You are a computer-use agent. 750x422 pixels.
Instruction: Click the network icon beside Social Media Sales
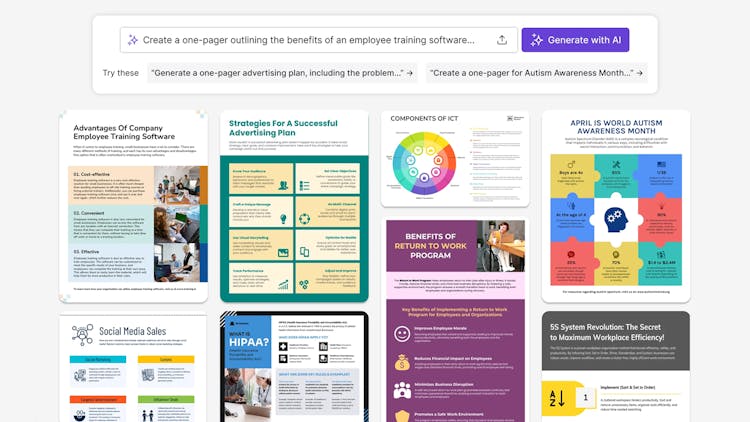point(82,334)
